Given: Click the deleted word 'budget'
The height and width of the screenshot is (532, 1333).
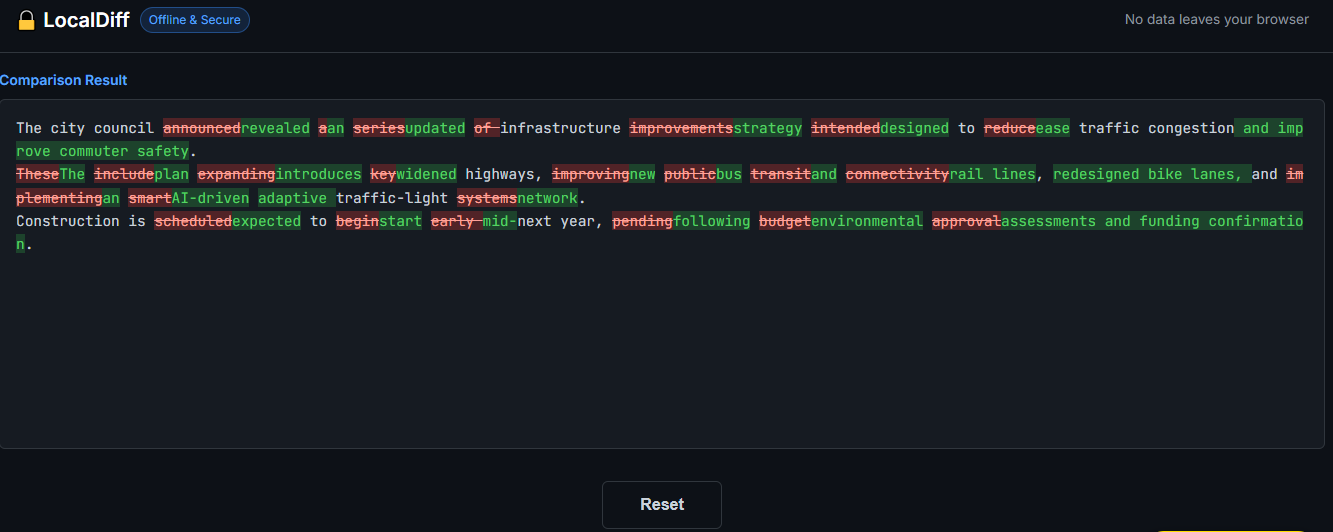Looking at the screenshot, I should coord(785,220).
